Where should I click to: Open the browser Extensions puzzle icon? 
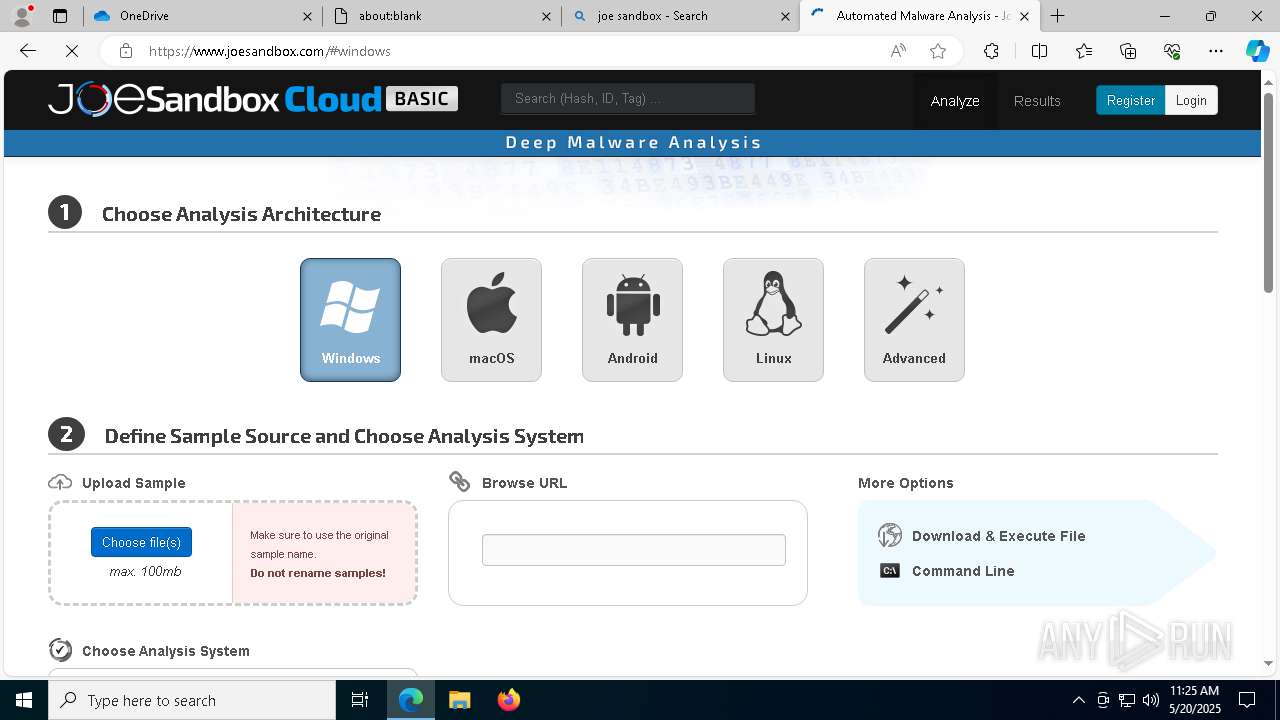click(991, 51)
